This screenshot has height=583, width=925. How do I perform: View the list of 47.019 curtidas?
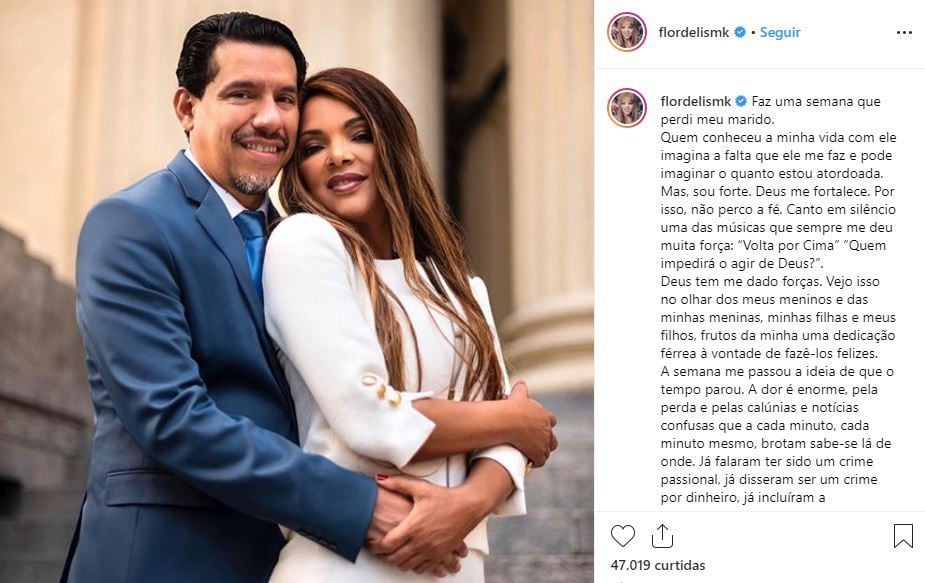(x=658, y=565)
